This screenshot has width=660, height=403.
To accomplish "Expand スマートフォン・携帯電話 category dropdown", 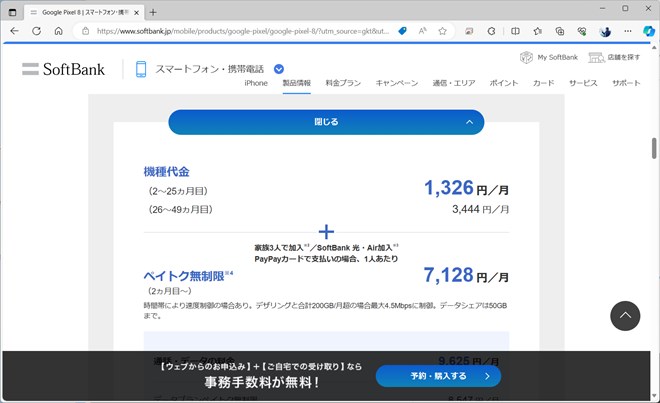I will (279, 69).
